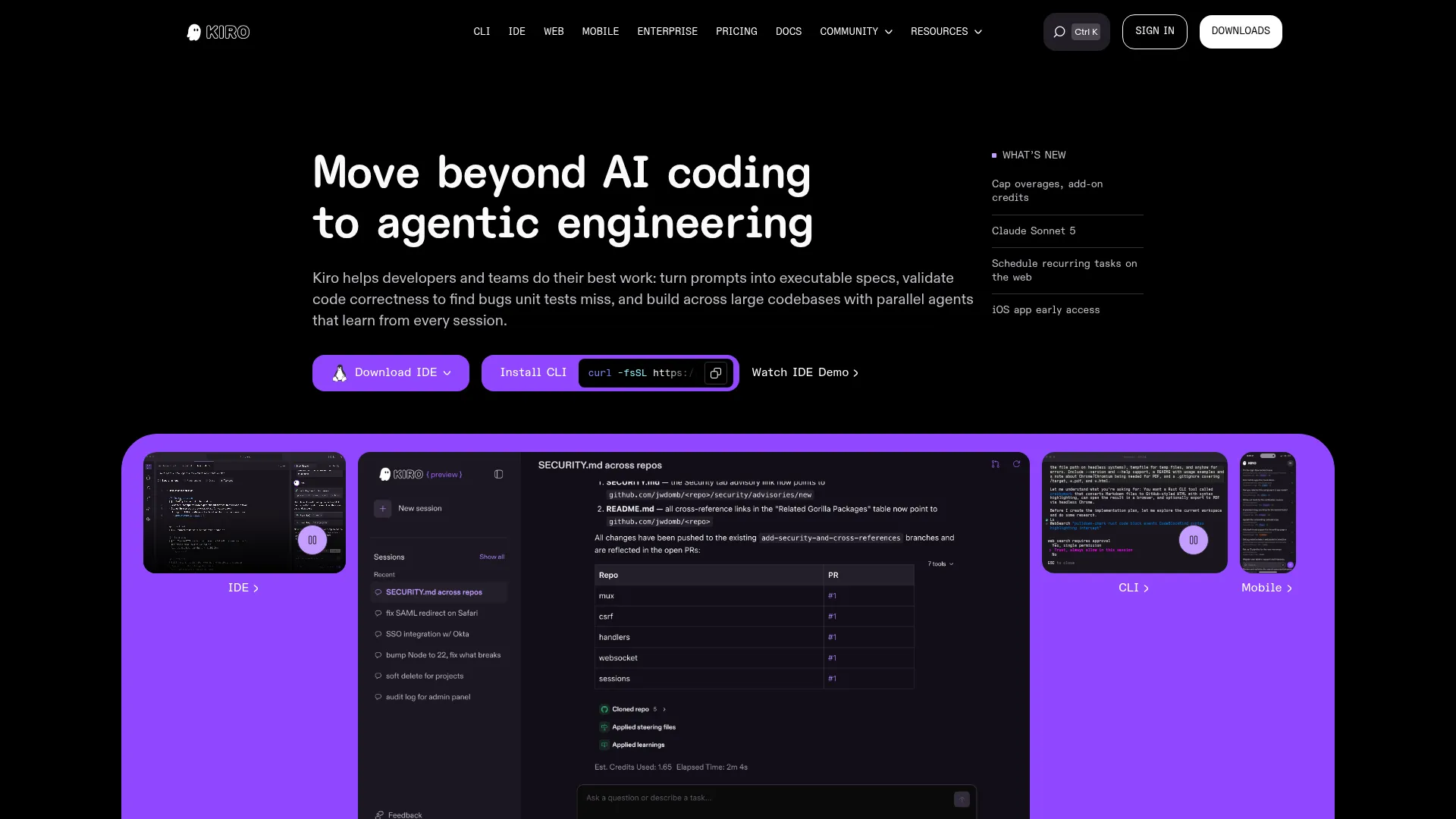
Task: Click the Ask a question input field
Action: coord(766,799)
